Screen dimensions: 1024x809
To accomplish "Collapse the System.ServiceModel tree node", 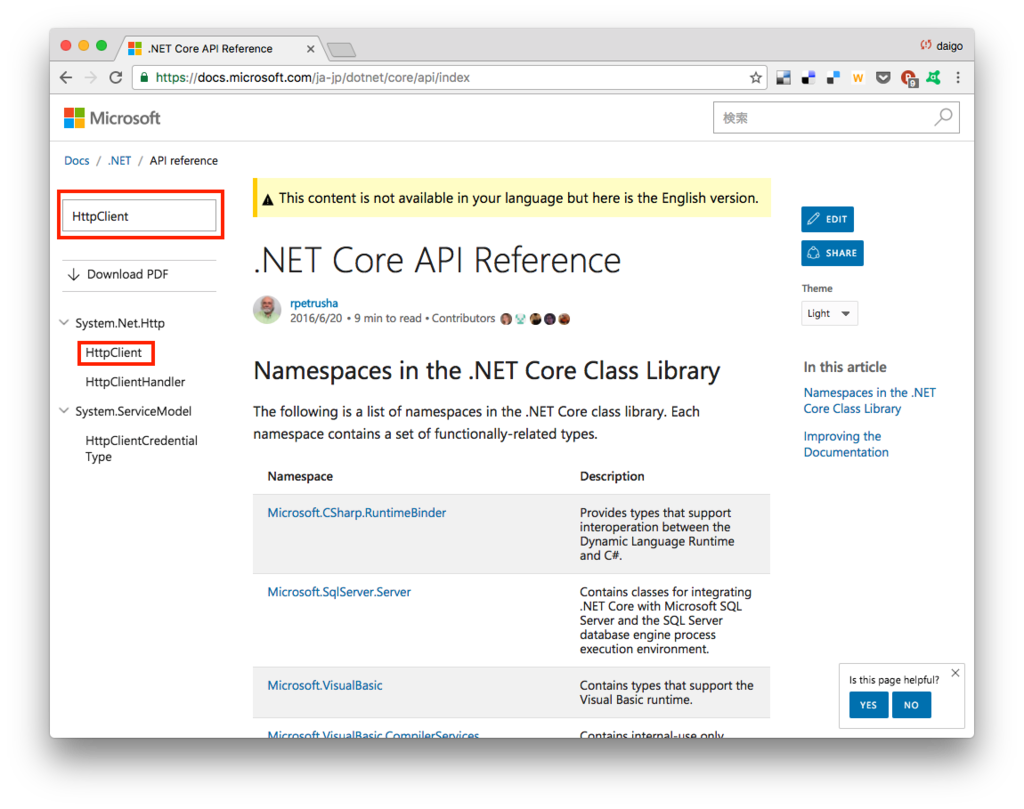I will (x=64, y=411).
